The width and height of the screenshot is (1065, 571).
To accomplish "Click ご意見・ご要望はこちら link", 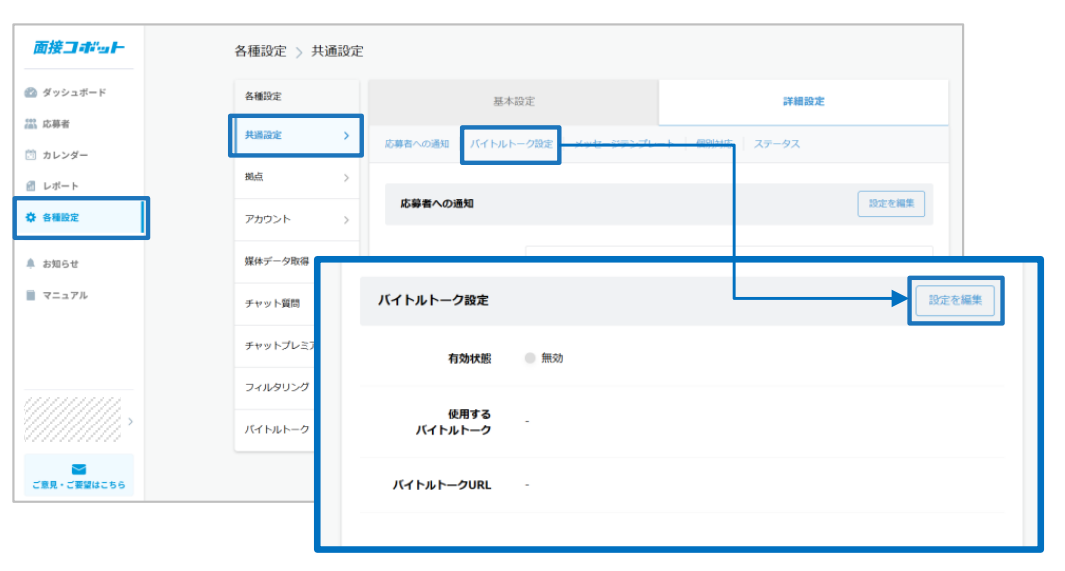I will click(79, 485).
